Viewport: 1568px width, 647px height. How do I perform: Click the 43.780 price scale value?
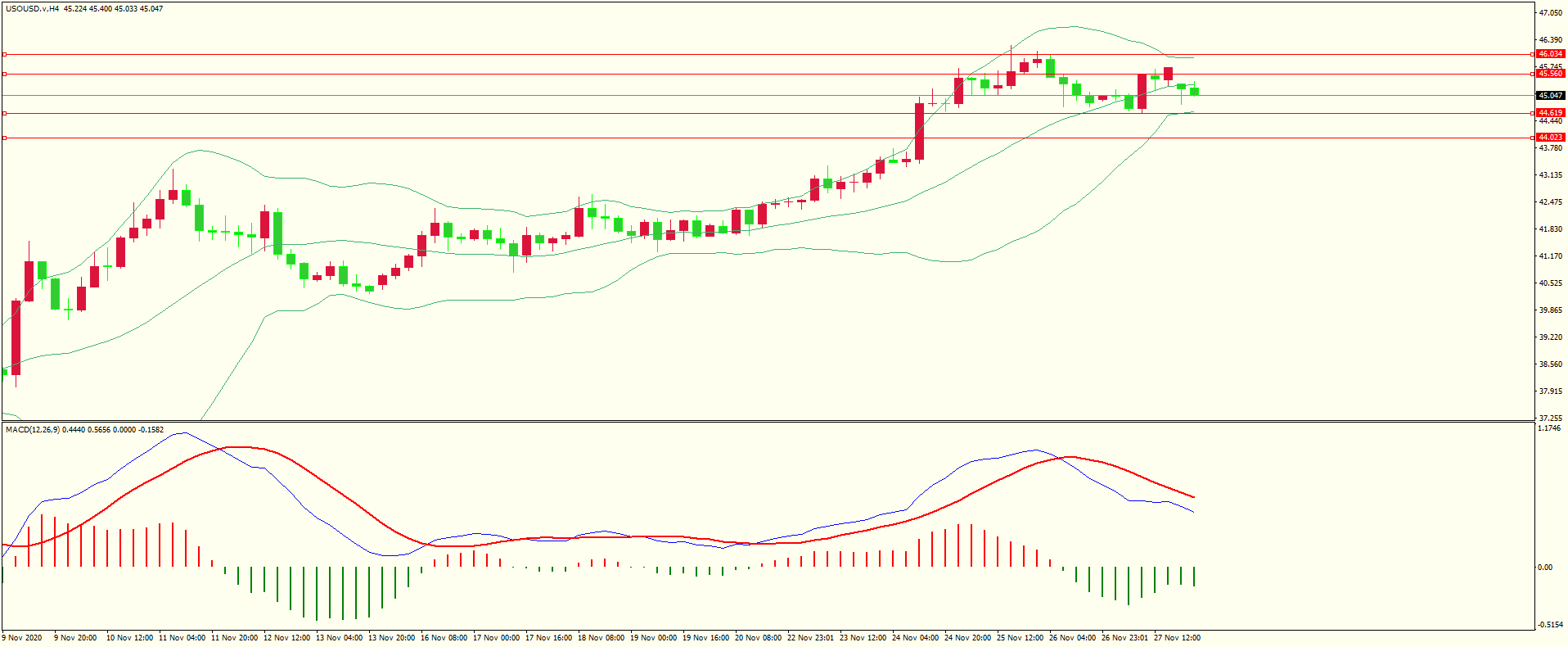(1550, 148)
